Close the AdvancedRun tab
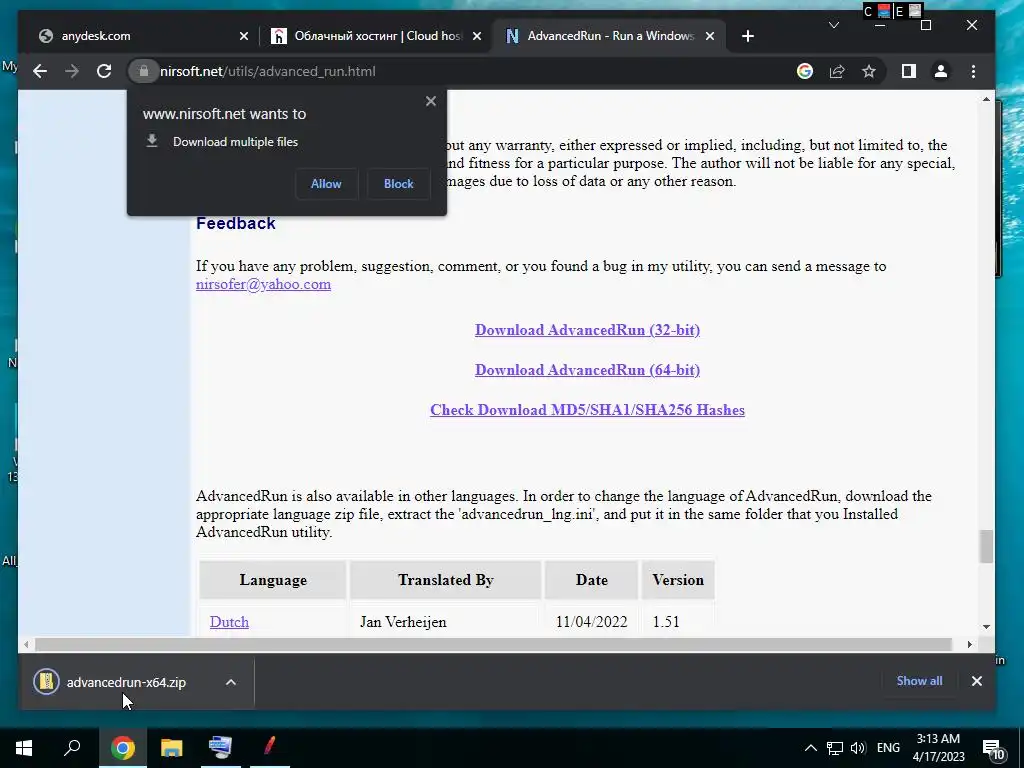Image resolution: width=1024 pixels, height=768 pixels. click(710, 36)
